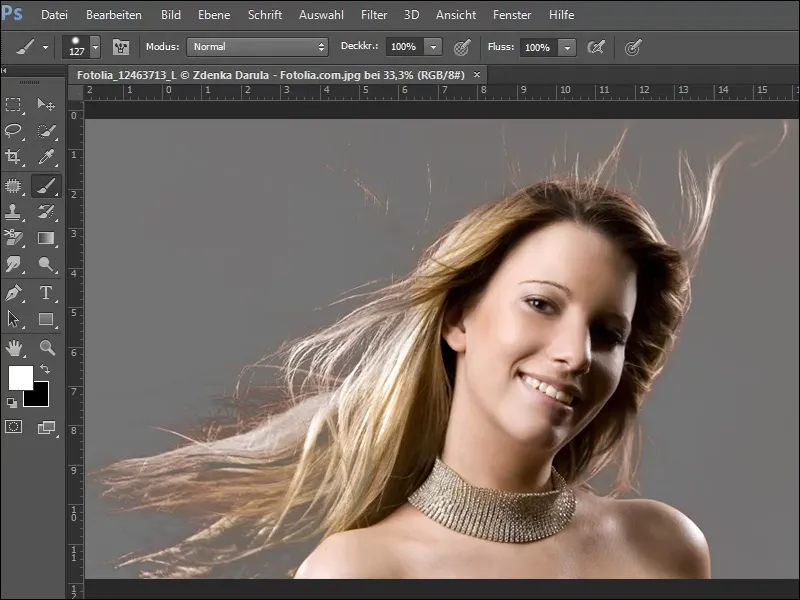
Task: Reset default foreground and background colors
Action: click(x=12, y=403)
